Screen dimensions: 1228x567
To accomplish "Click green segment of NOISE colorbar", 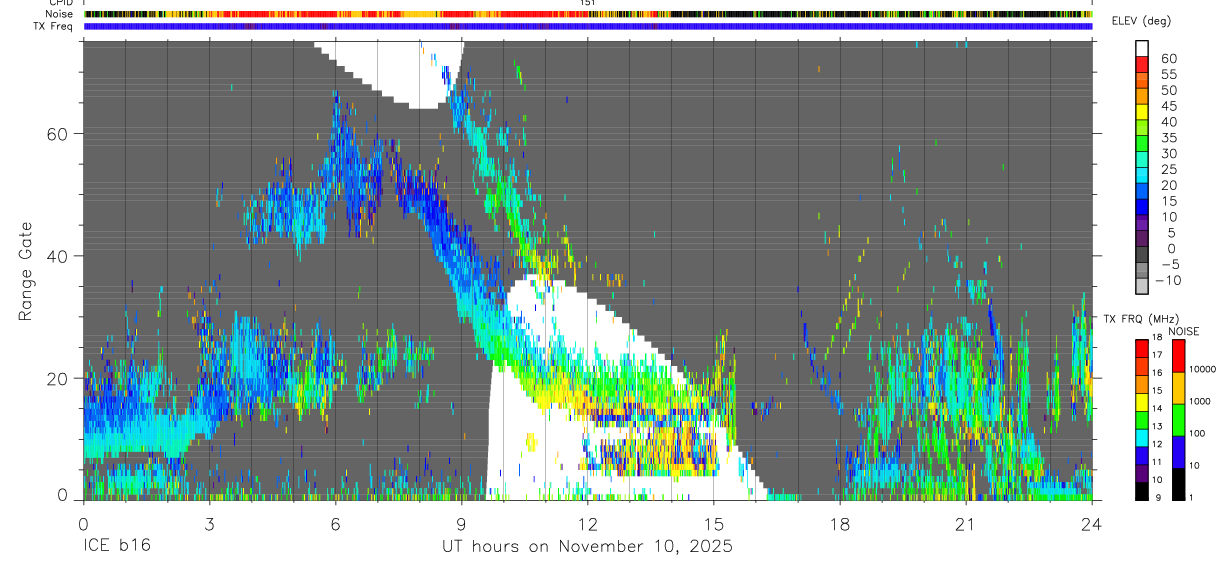I will coord(1179,420).
